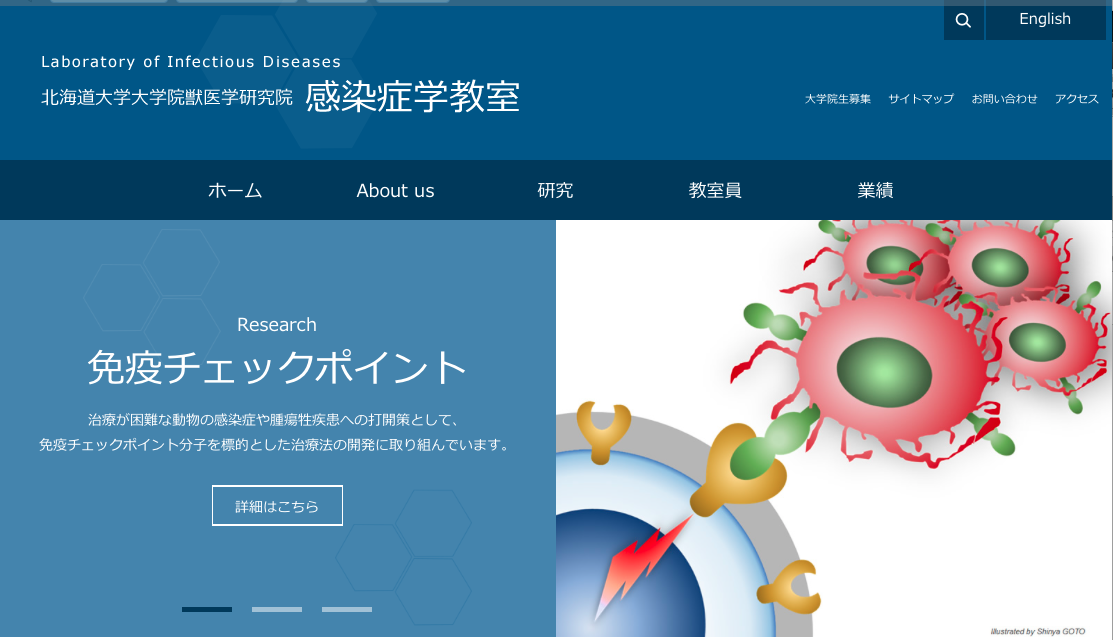Viewport: 1113px width, 640px height.
Task: Open the サイトマップ link
Action: pos(921,99)
